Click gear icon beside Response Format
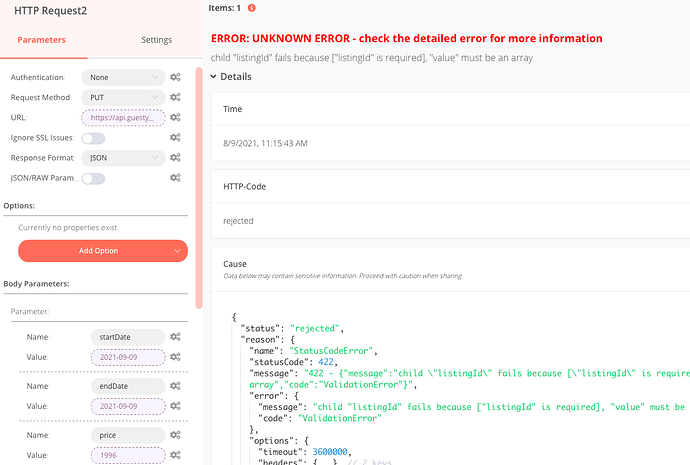The width and height of the screenshot is (690, 465). 175,158
